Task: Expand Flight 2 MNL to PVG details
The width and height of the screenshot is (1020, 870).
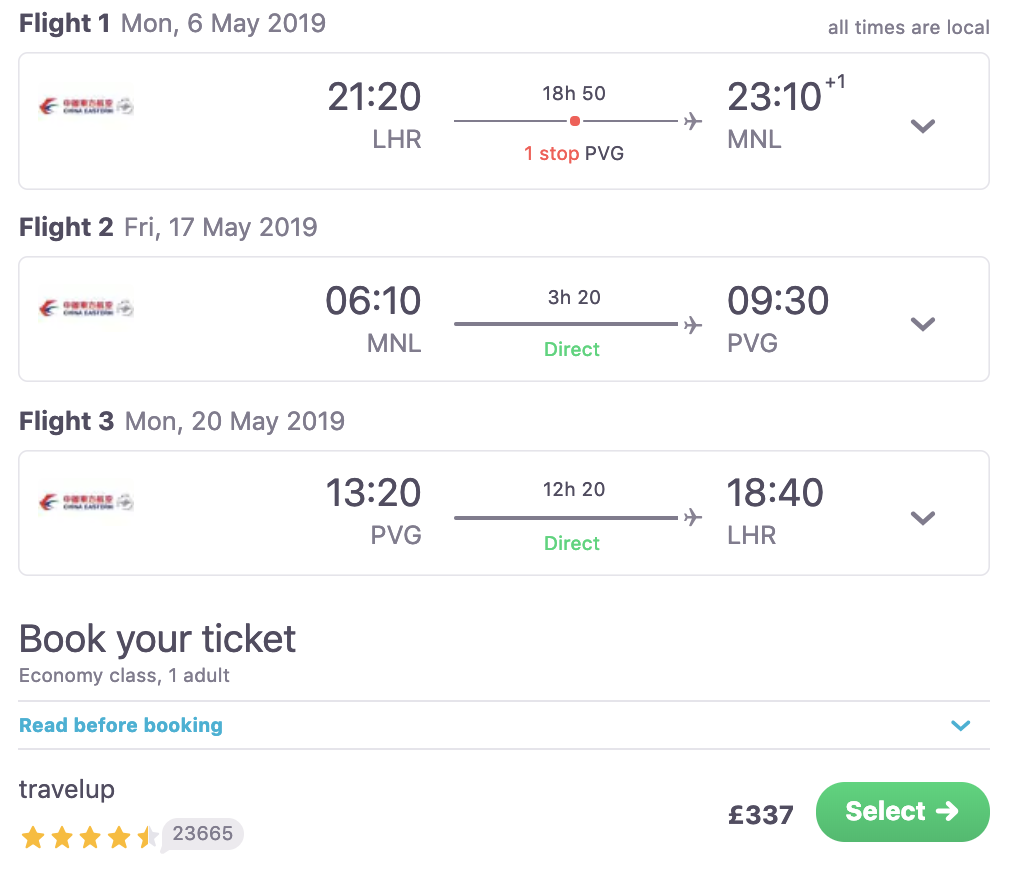Action: (x=923, y=324)
